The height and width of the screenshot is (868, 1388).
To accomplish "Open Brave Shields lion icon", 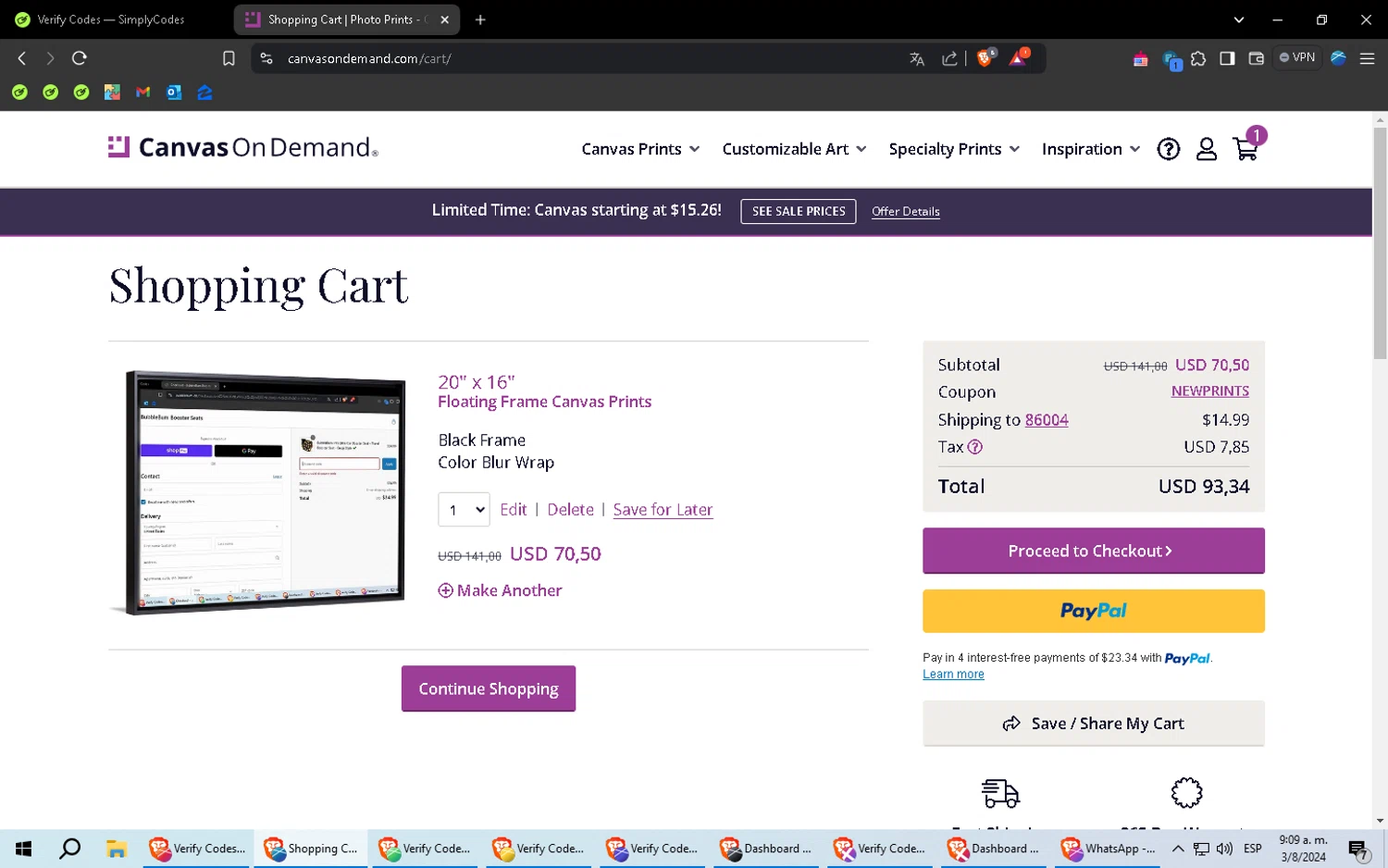I will point(985,58).
